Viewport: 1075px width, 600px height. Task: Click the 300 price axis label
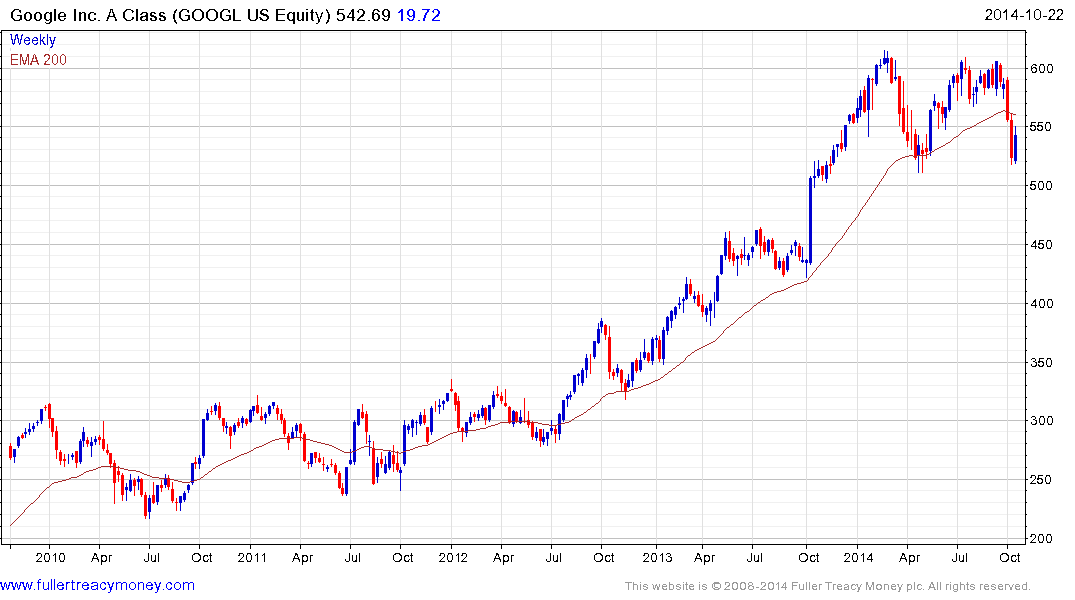click(x=1041, y=421)
